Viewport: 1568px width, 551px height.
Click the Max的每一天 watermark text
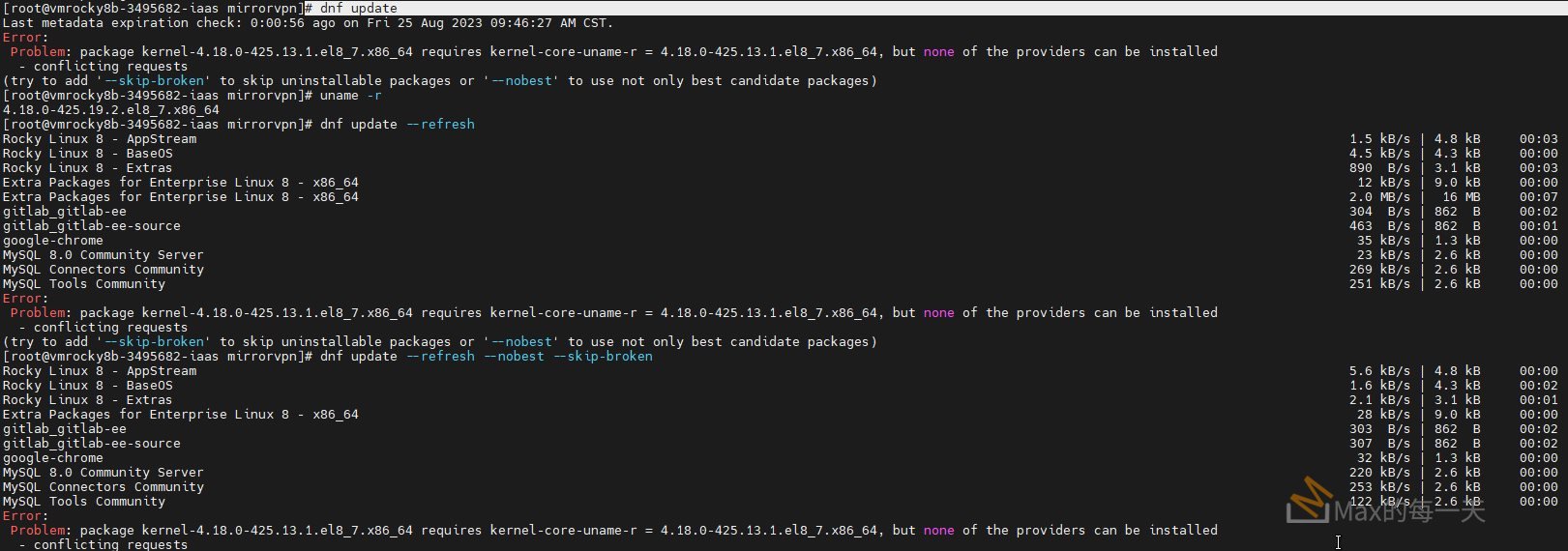pyautogui.click(x=1408, y=512)
